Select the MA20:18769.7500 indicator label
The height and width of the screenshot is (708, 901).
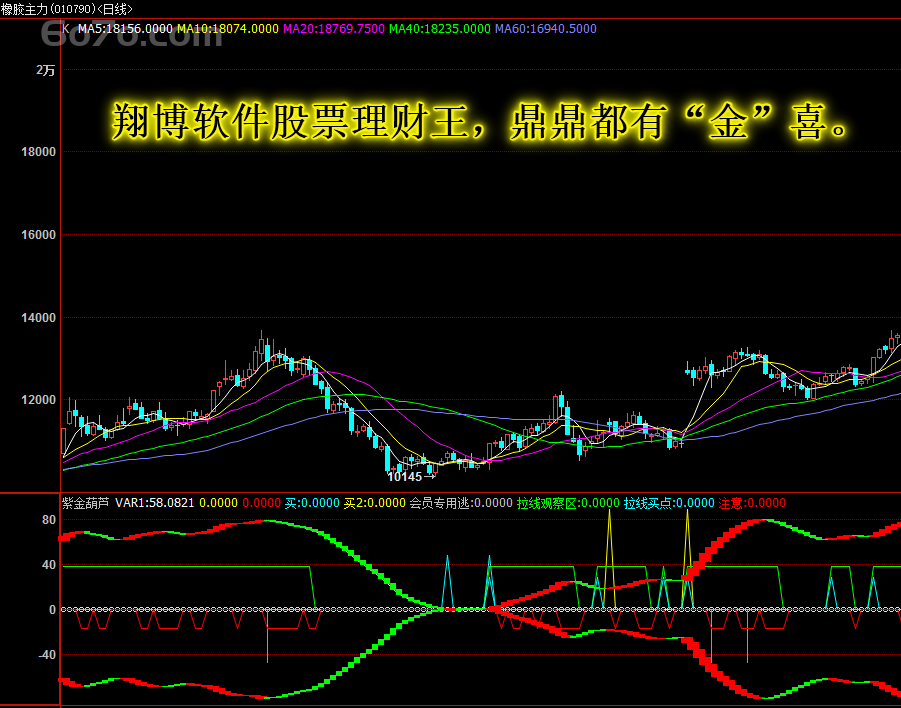click(x=334, y=29)
